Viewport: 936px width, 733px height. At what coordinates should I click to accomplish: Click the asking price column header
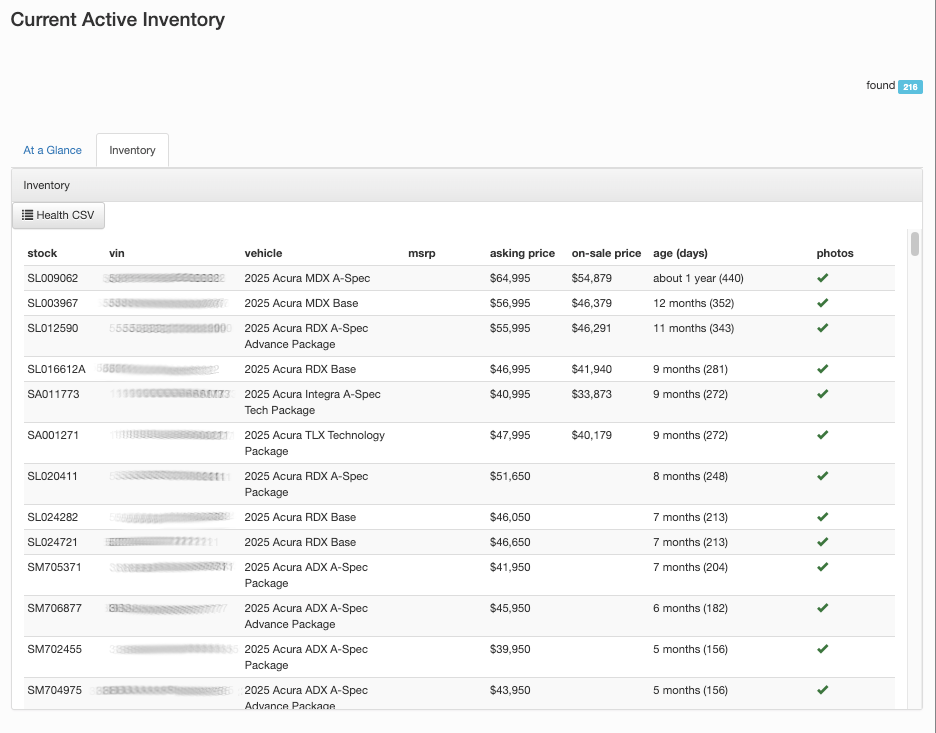tap(522, 253)
